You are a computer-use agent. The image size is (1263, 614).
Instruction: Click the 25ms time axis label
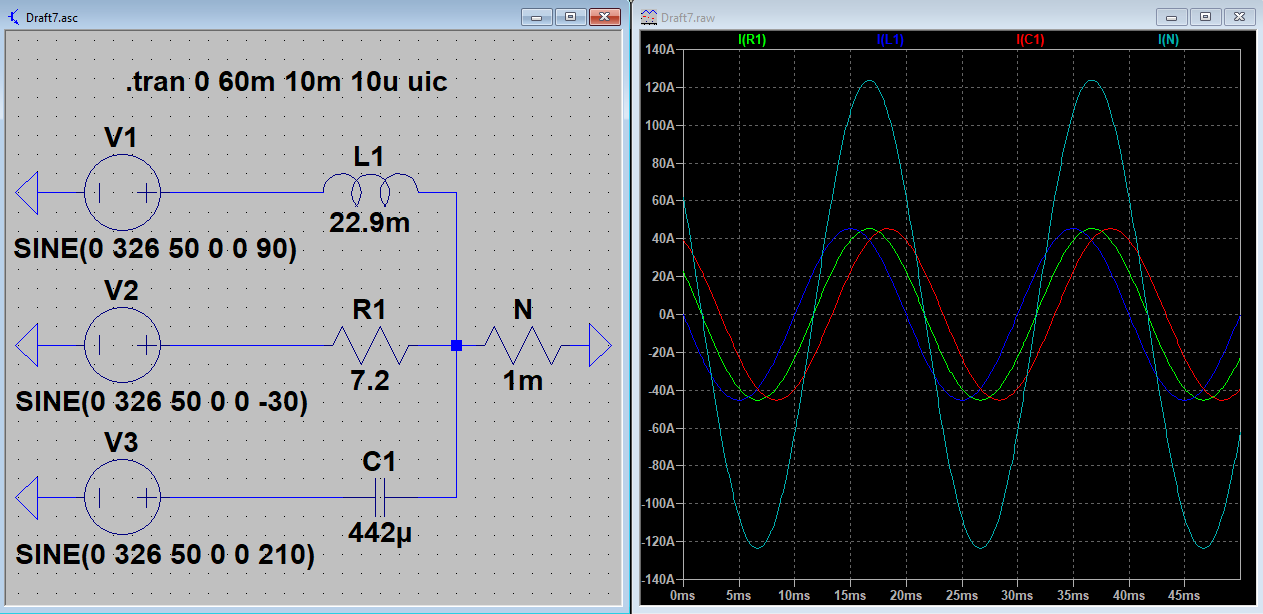pos(961,595)
